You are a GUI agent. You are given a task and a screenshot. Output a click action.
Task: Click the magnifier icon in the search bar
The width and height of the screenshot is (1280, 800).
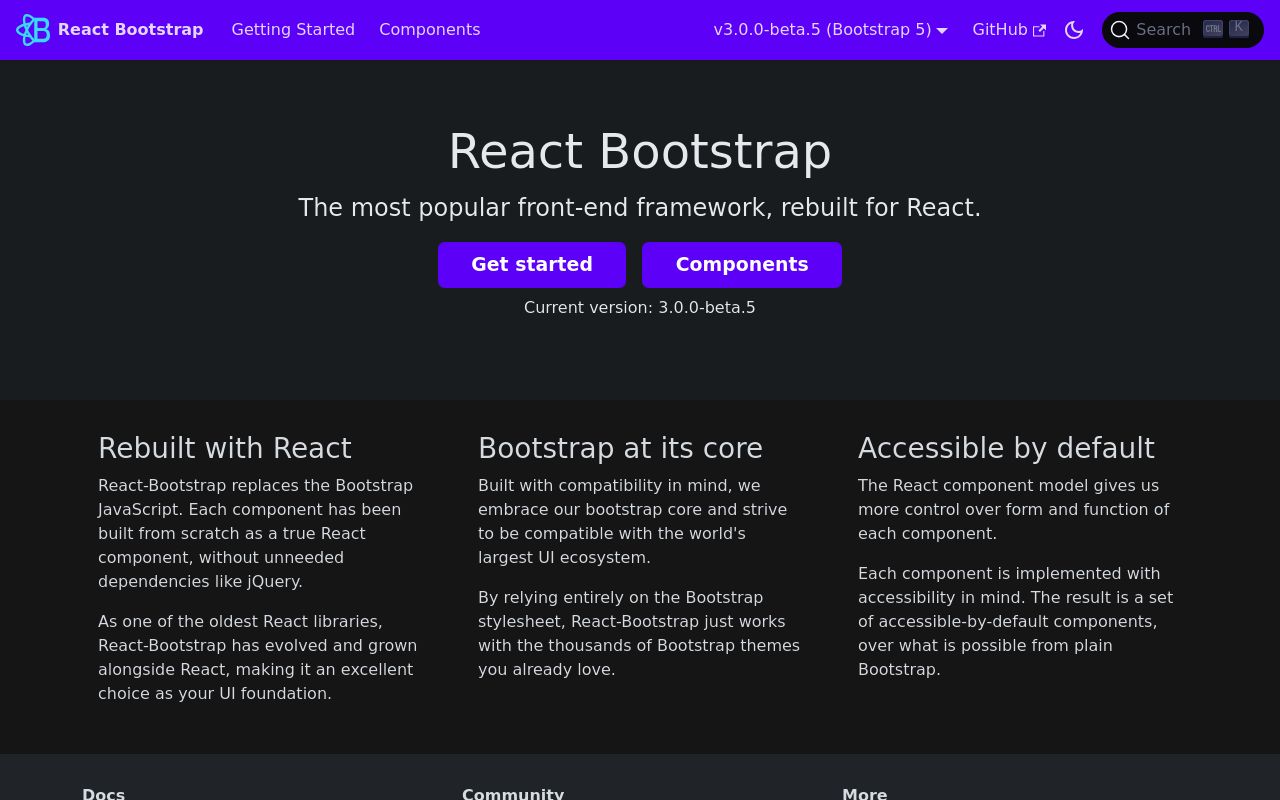tap(1120, 30)
